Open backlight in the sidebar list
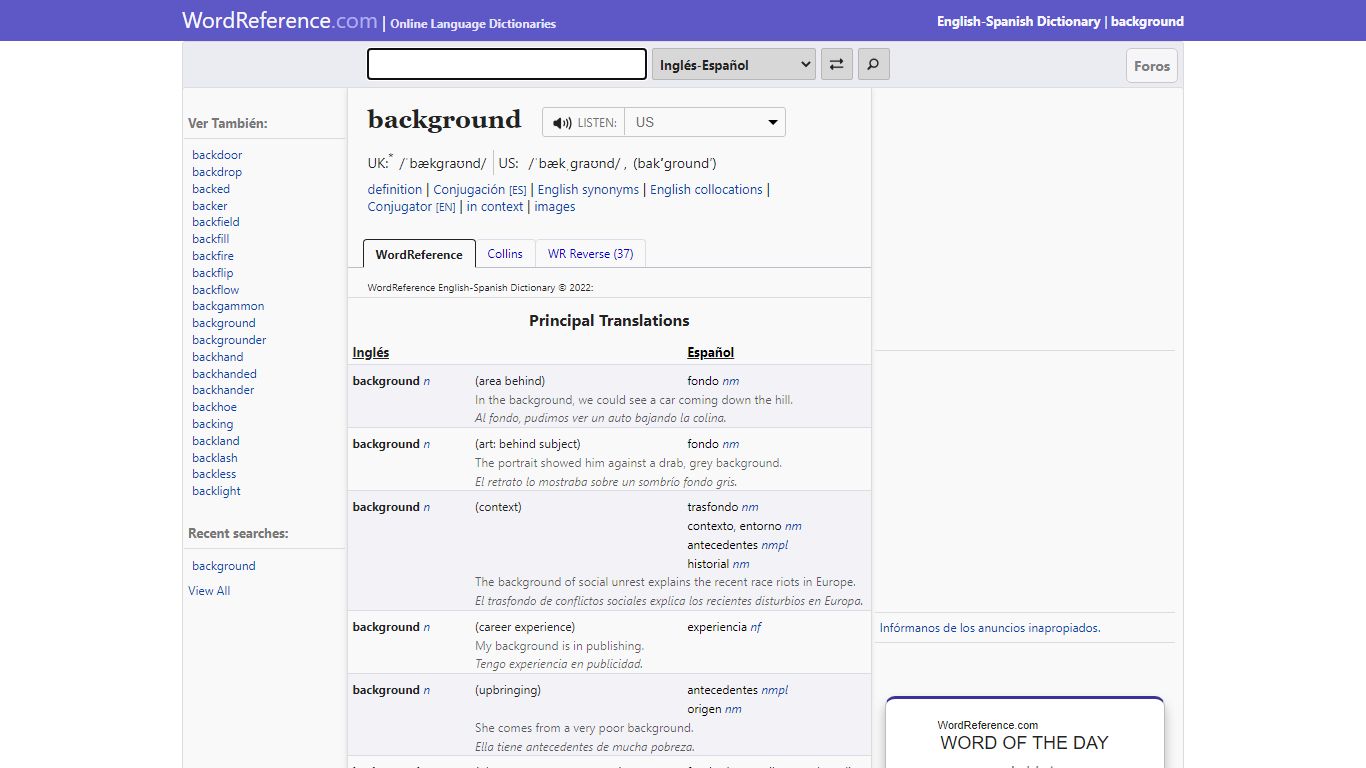The height and width of the screenshot is (768, 1366). click(x=217, y=491)
